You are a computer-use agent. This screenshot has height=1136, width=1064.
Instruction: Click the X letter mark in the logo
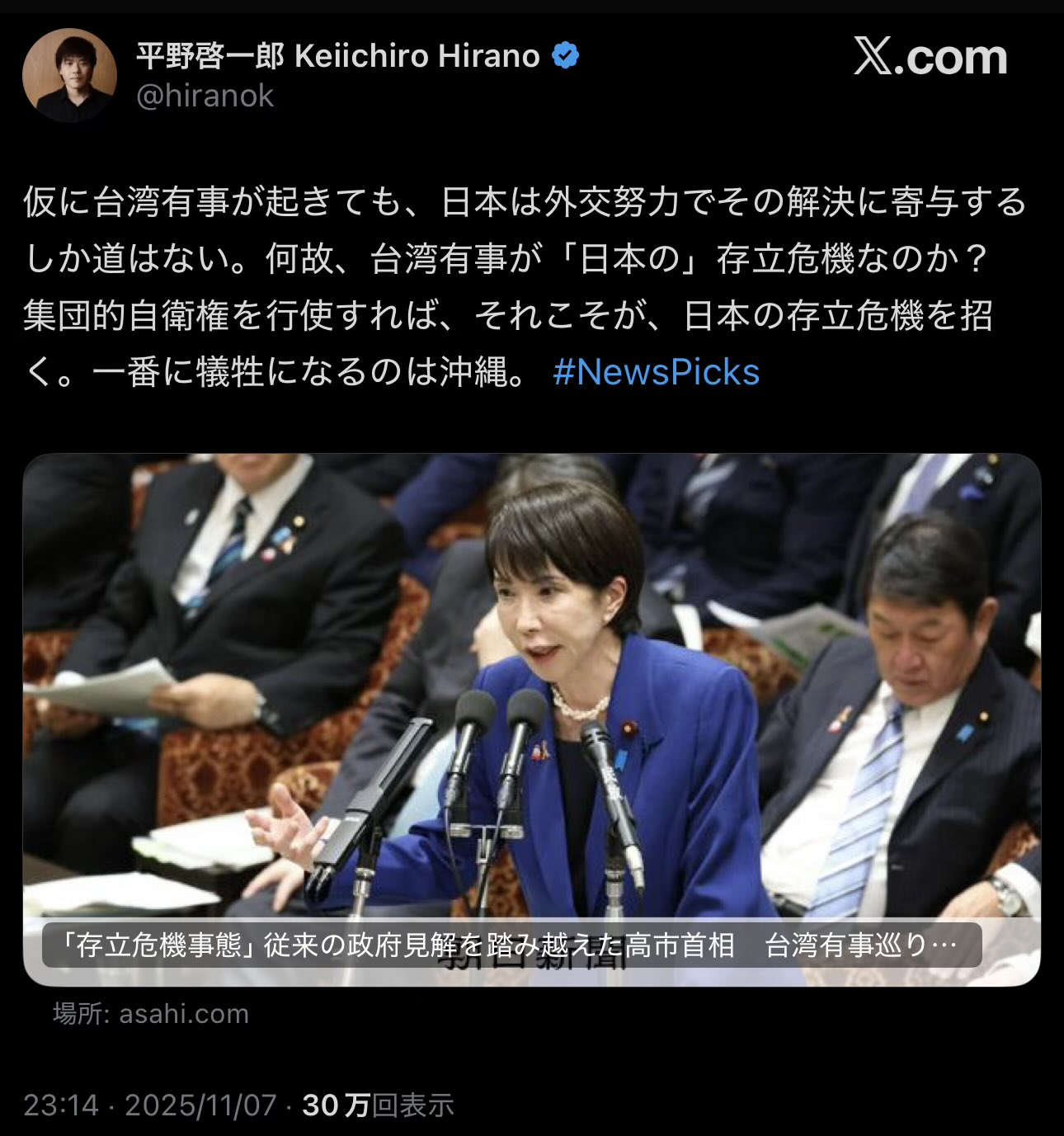pyautogui.click(x=873, y=57)
